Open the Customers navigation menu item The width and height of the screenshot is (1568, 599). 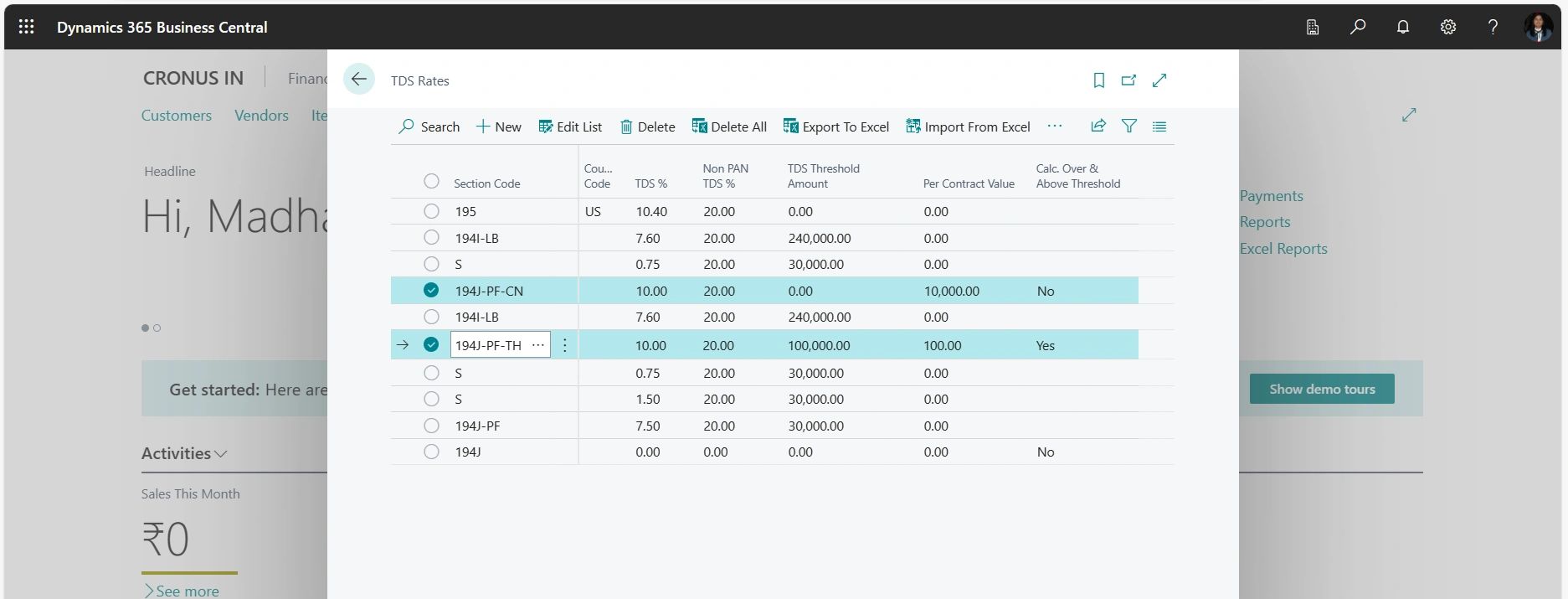[176, 116]
